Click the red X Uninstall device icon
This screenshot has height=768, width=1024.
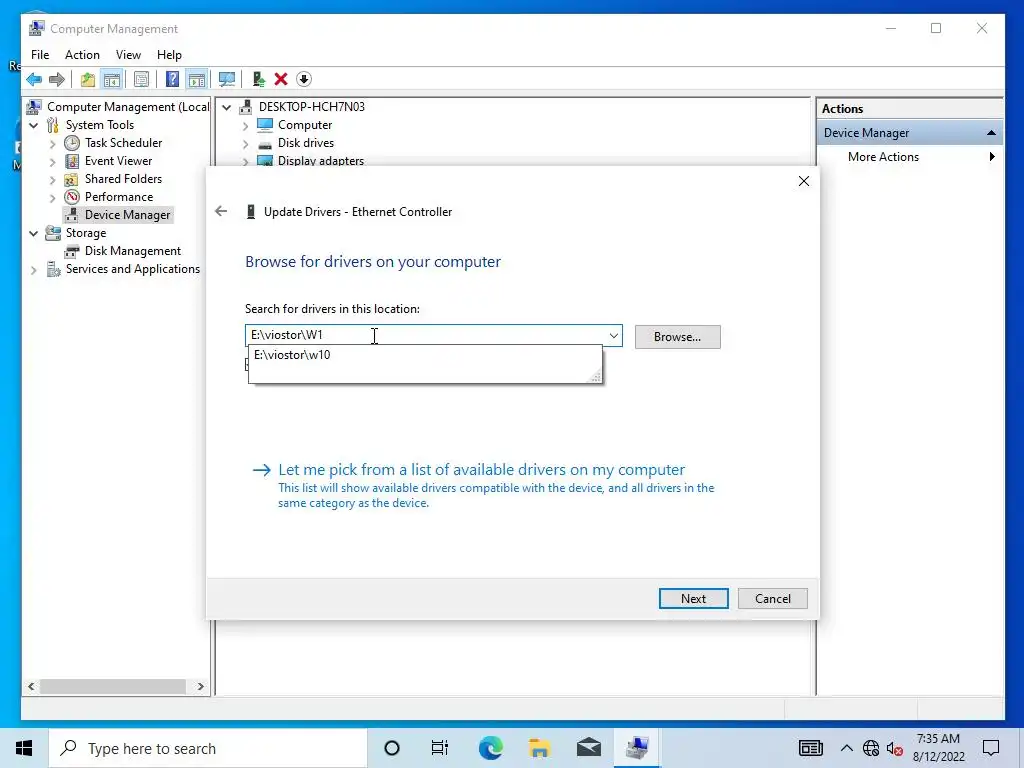281,80
